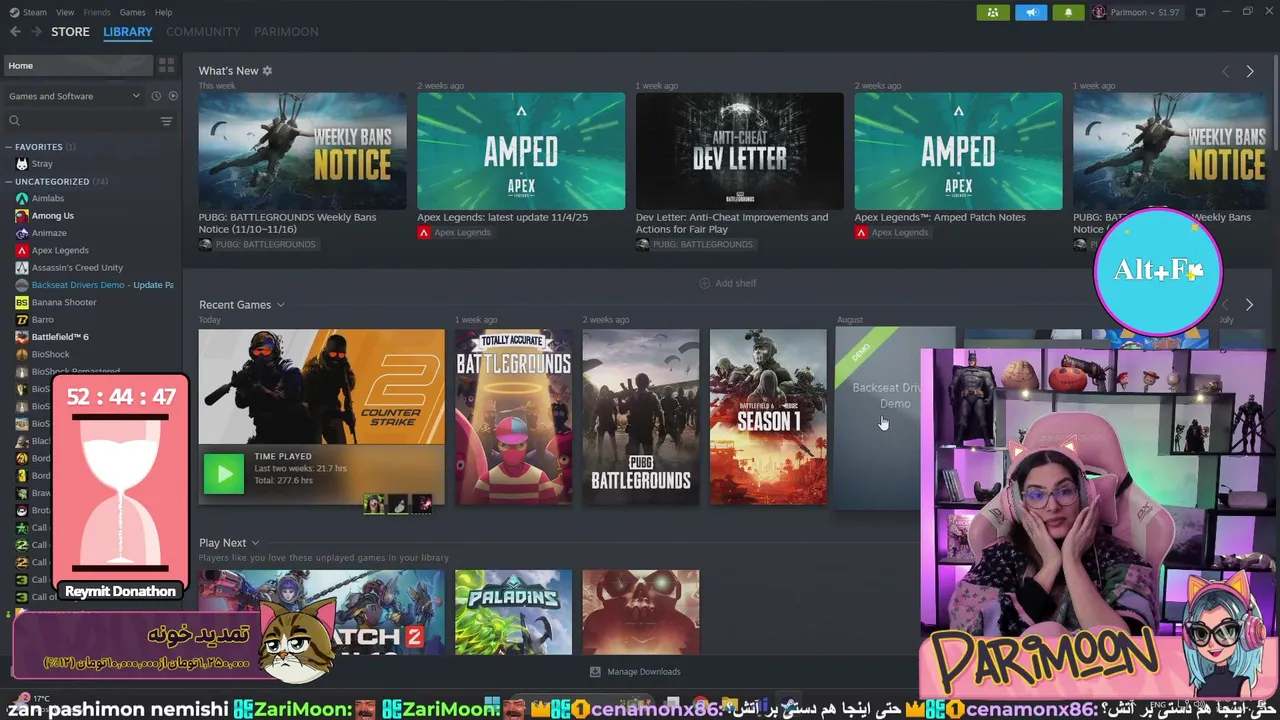Go back with the navigation arrow
Screen dimensions: 1280x720
pyautogui.click(x=15, y=32)
